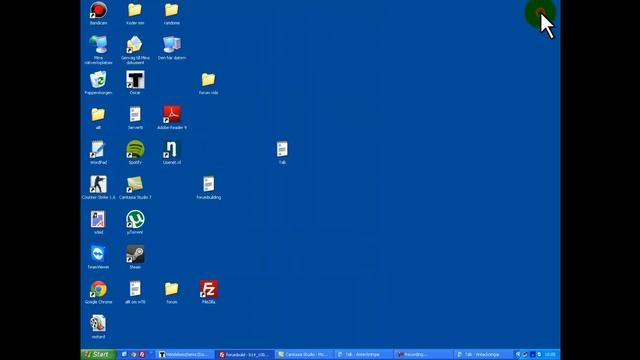Switch to Camtasia Studio taskbar window

coord(304,355)
